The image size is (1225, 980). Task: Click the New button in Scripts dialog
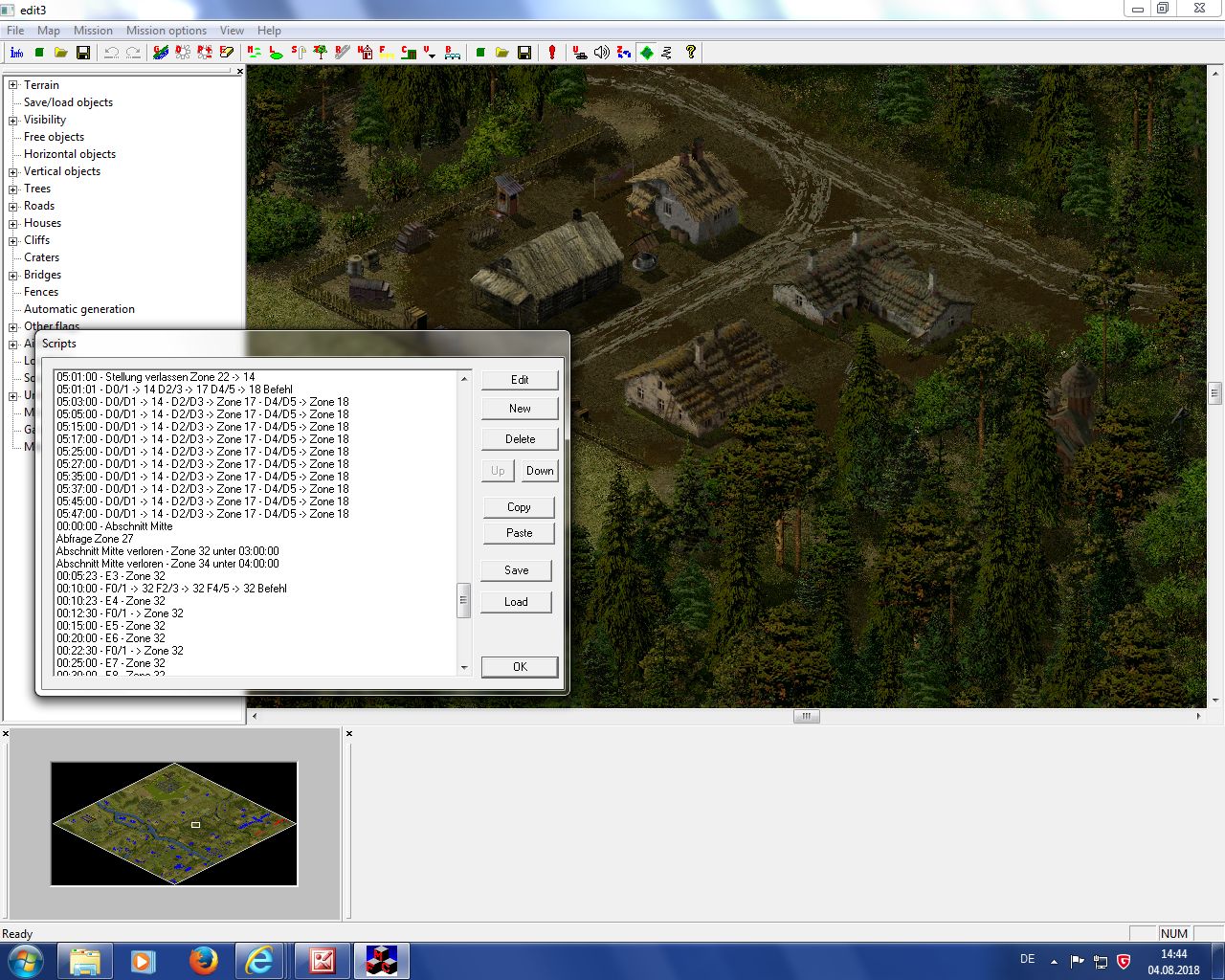coord(520,409)
